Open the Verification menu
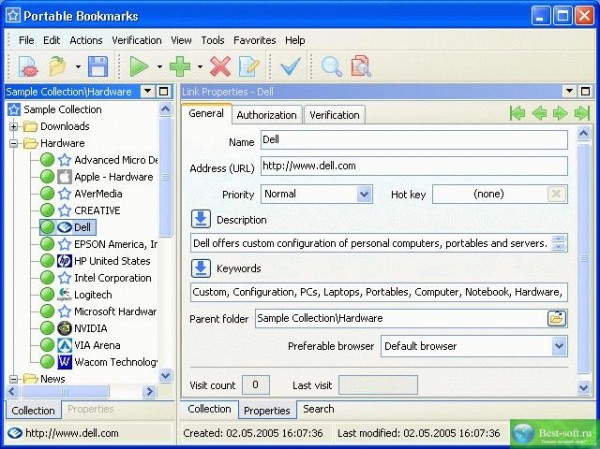 pyautogui.click(x=137, y=40)
